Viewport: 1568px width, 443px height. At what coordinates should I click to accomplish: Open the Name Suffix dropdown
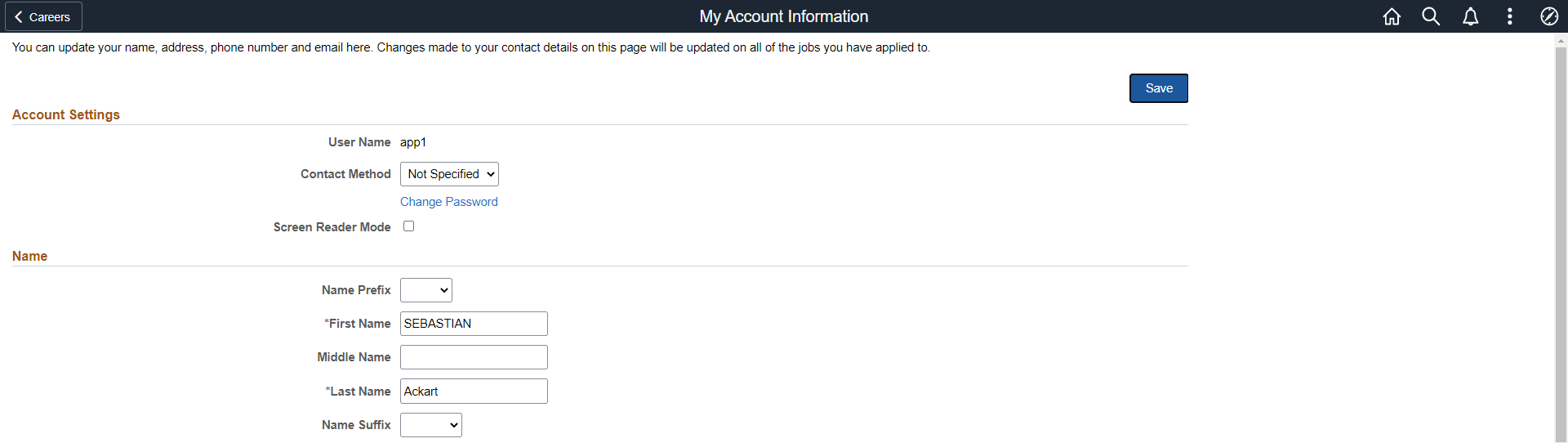(431, 425)
